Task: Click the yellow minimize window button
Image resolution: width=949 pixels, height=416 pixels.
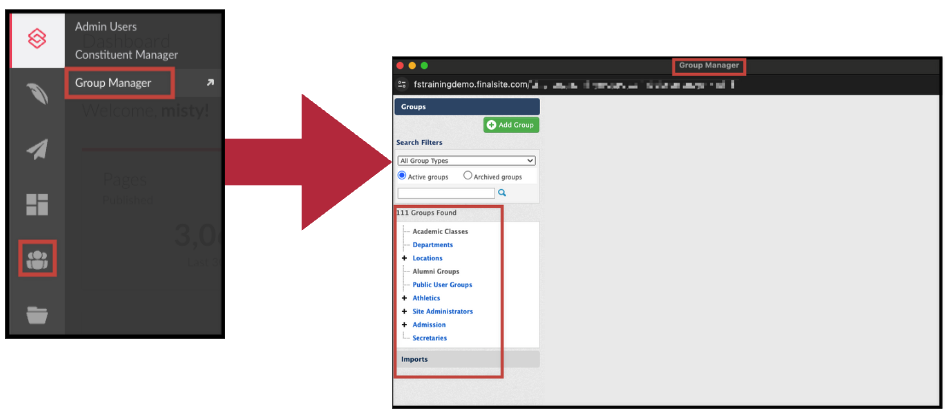Action: tap(412, 65)
